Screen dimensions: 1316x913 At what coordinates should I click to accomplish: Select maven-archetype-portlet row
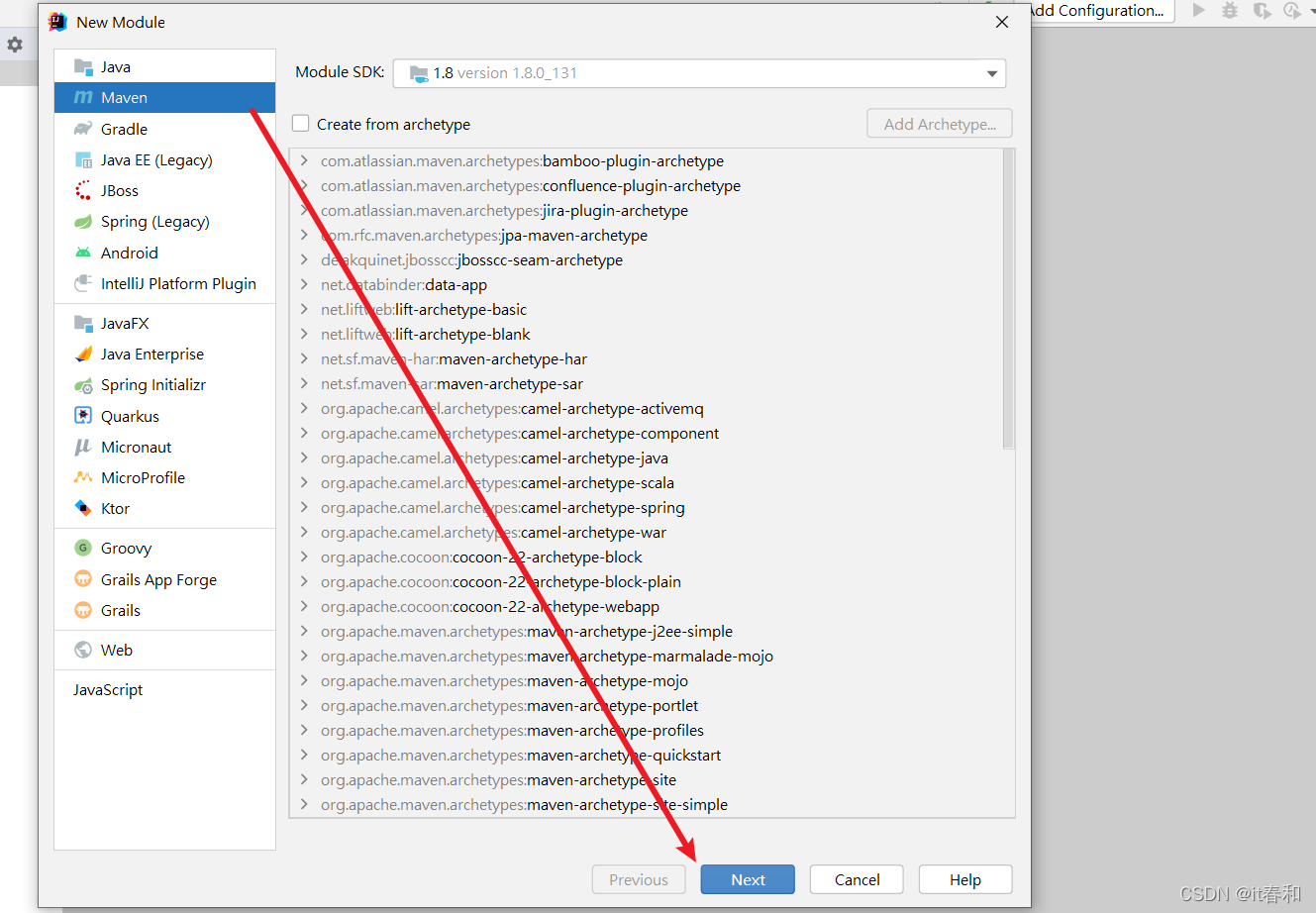click(x=647, y=705)
